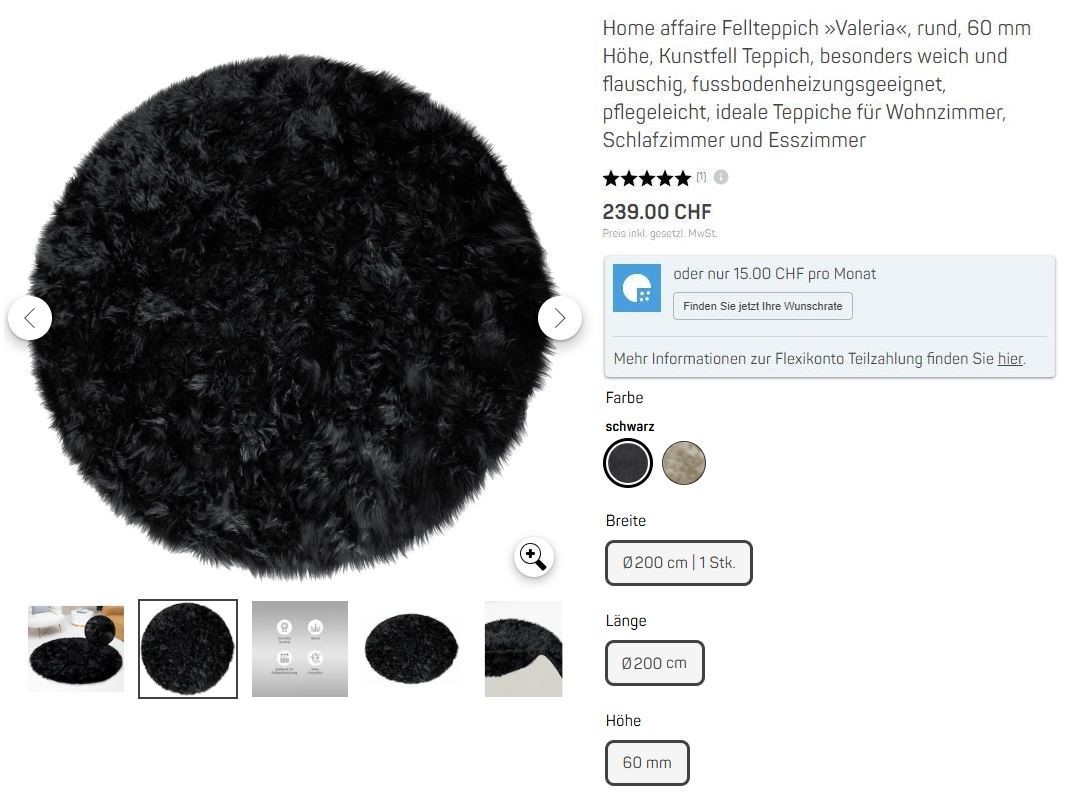Image resolution: width=1083 pixels, height=792 pixels.
Task: Click Finden Sie jetzt Ihre Wunschrate
Action: [x=763, y=306]
